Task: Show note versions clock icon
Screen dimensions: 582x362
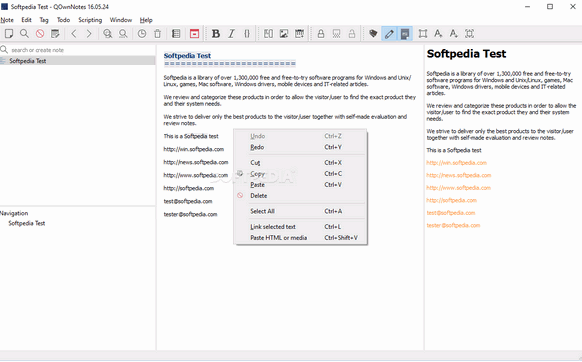Action: (x=142, y=34)
